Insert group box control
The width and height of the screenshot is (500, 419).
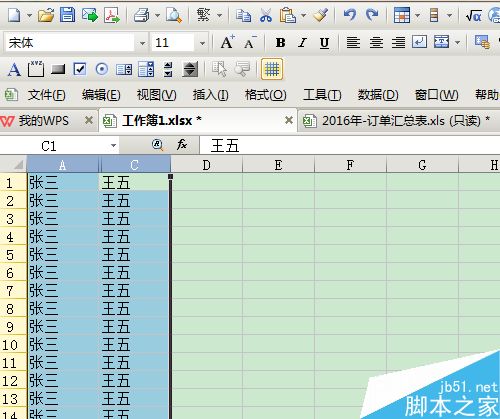(x=36, y=69)
